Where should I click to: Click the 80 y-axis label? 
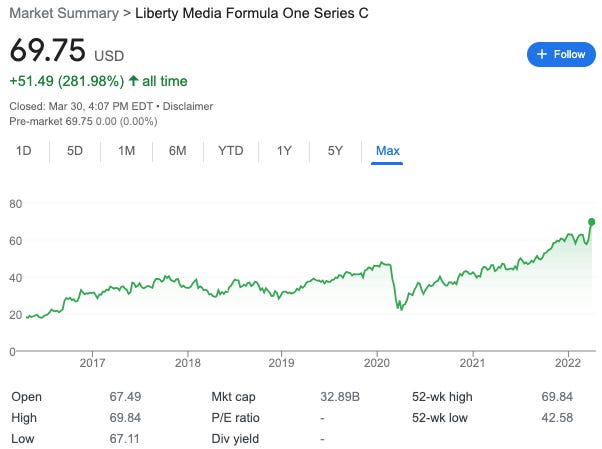[x=16, y=204]
